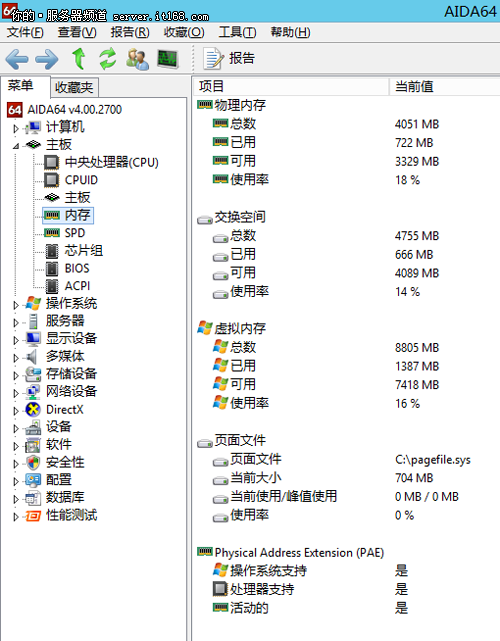Select the 虚拟内存 总数 8805 MB row

(348, 347)
